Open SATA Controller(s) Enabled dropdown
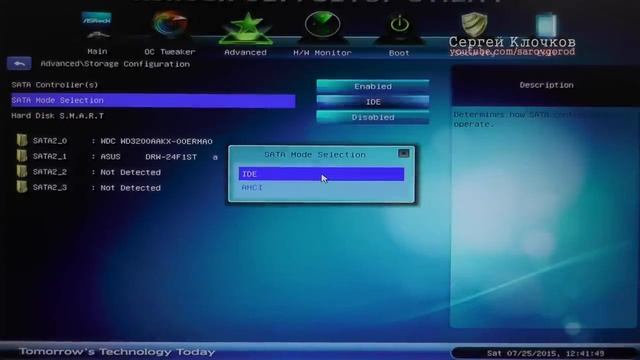This screenshot has width=640, height=360. coord(373,87)
